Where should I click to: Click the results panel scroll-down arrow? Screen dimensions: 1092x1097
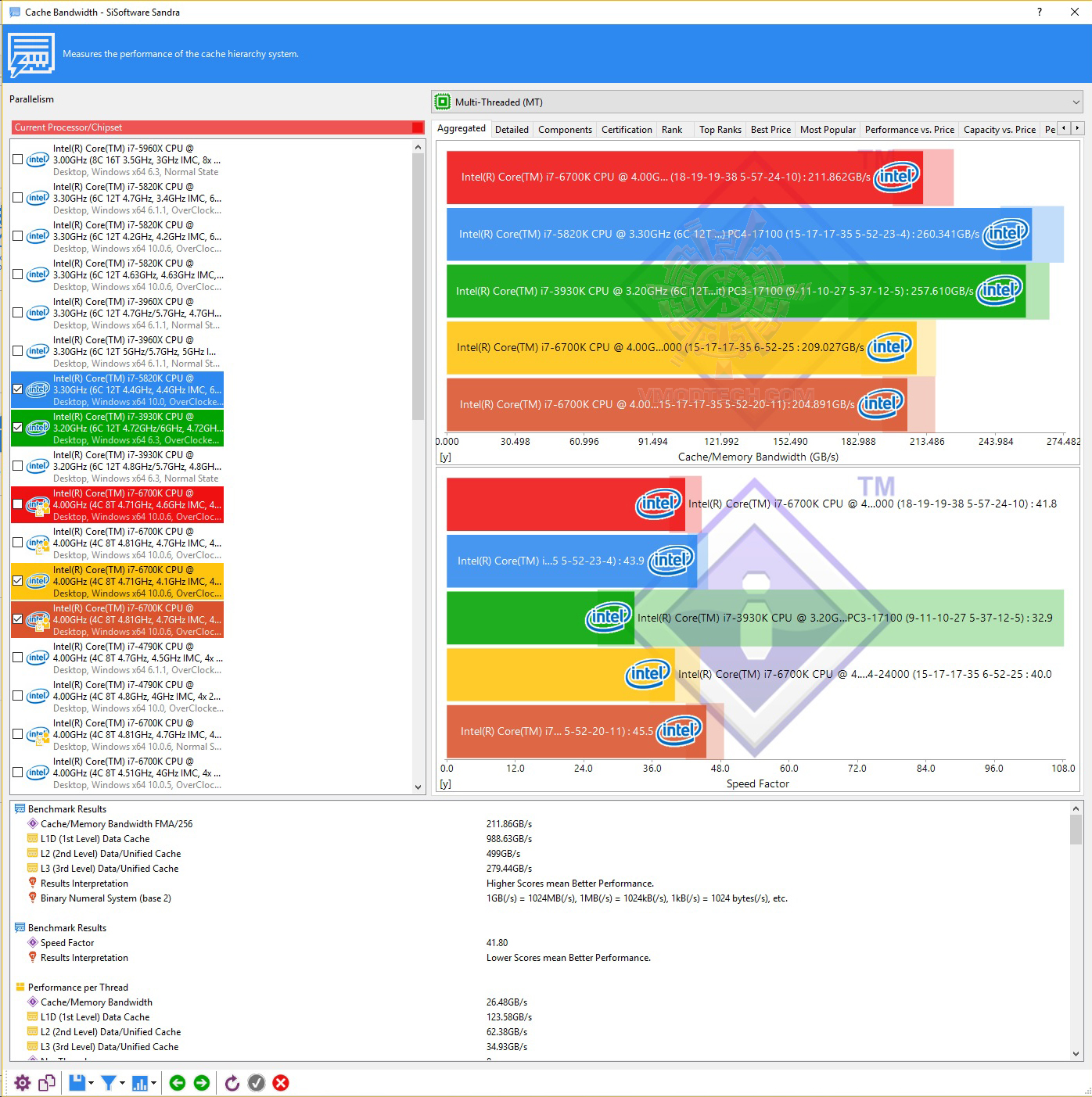coord(1076,1054)
